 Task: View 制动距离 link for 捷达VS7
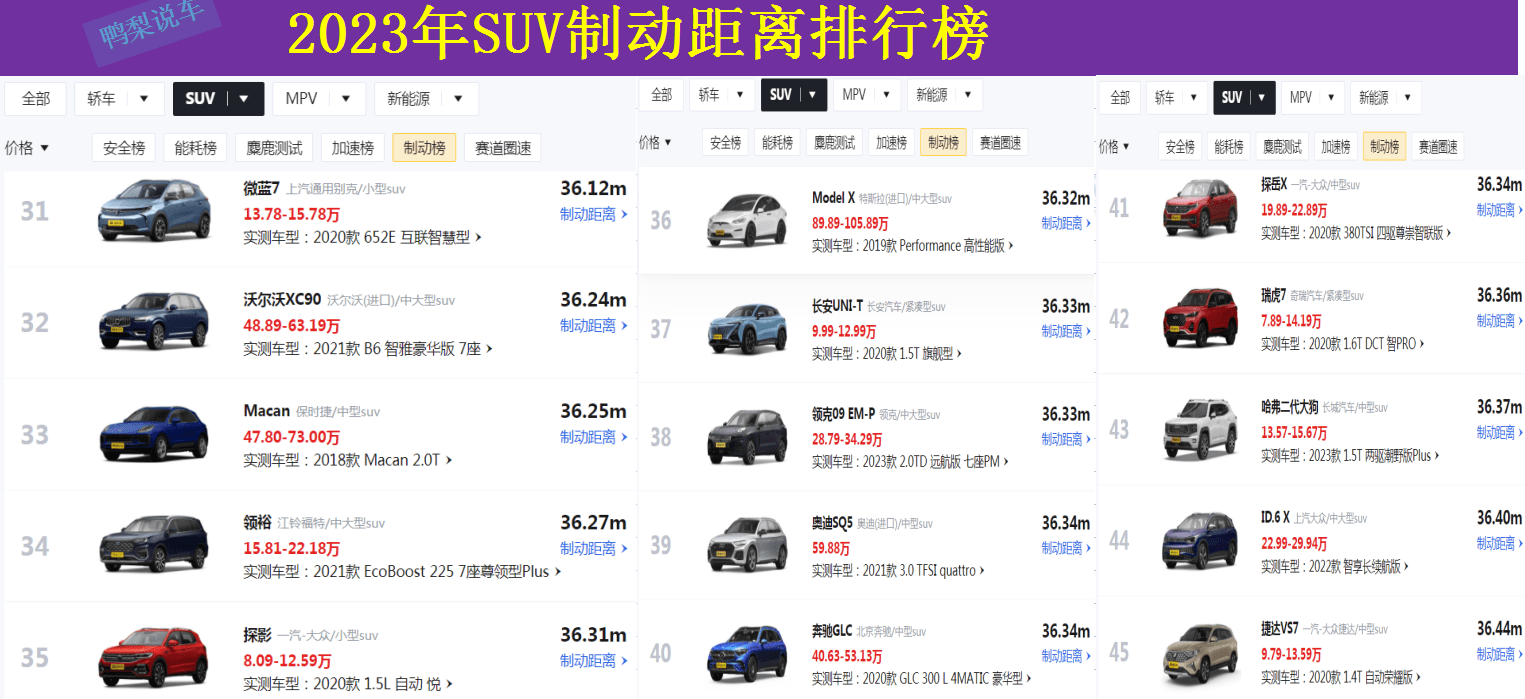1501,654
